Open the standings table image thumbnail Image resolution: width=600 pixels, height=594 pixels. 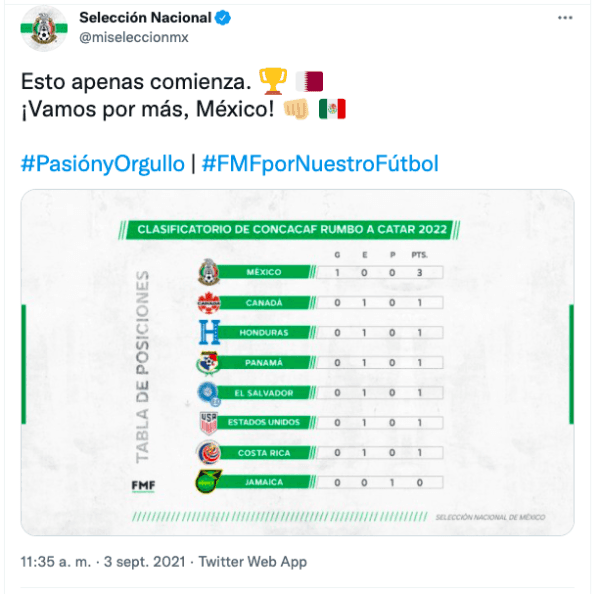[x=297, y=362]
